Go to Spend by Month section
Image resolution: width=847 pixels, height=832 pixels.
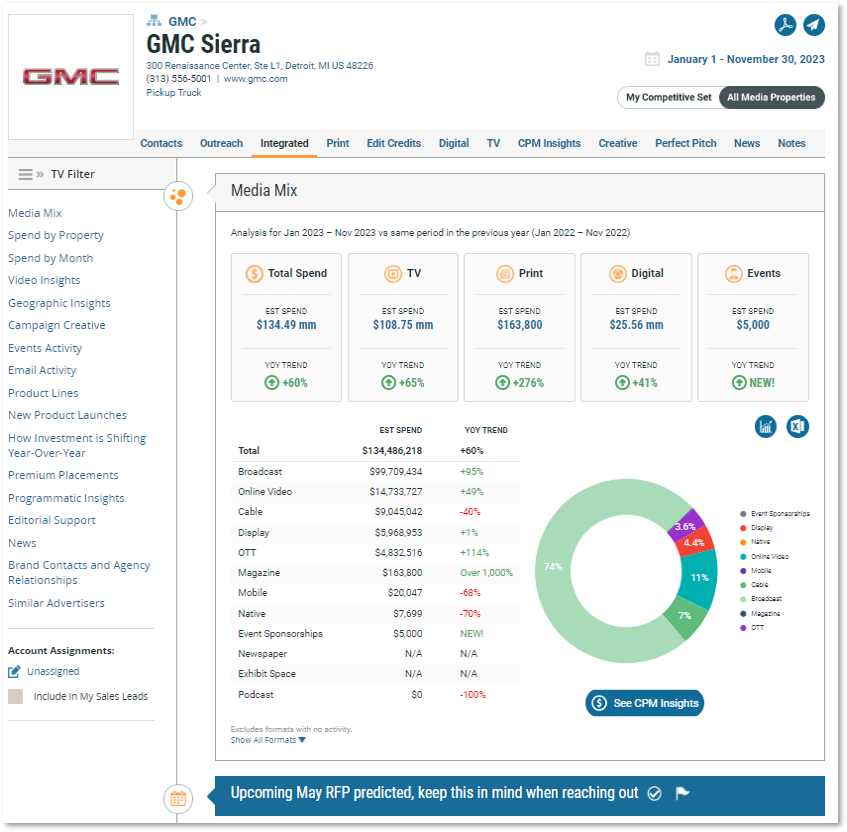click(x=50, y=258)
